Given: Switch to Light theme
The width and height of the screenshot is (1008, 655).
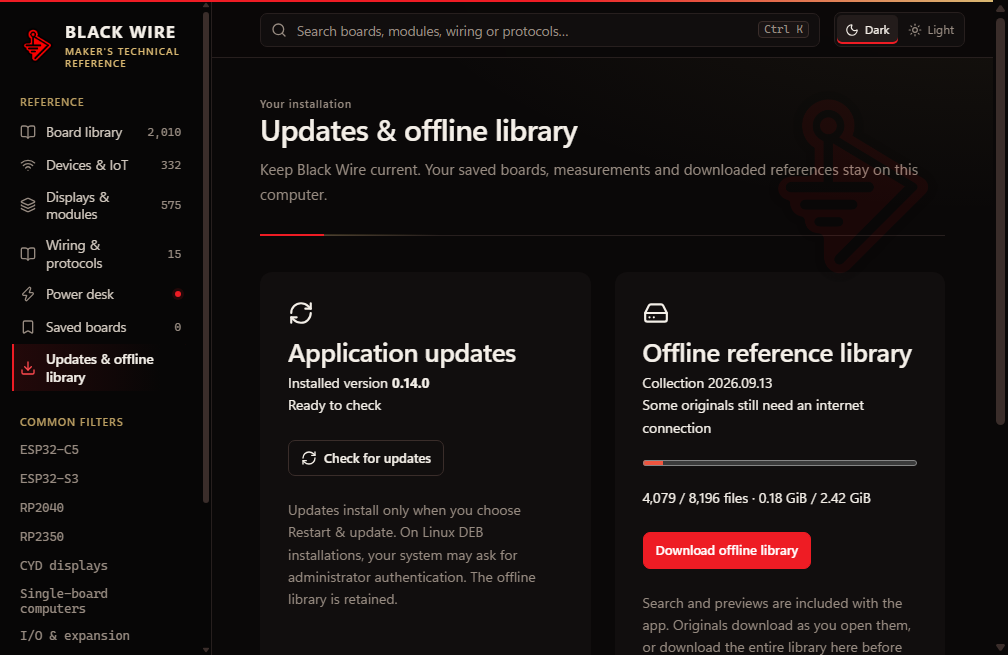Looking at the screenshot, I should point(931,30).
